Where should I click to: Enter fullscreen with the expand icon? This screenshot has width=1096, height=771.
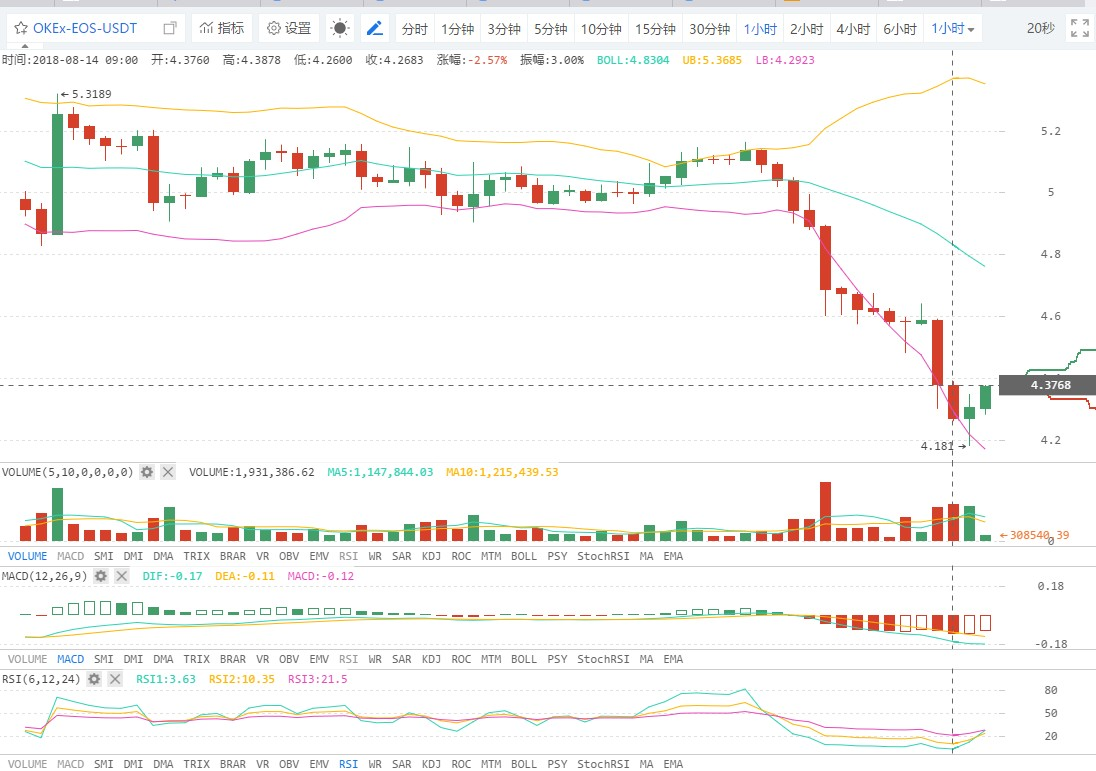[x=1079, y=29]
